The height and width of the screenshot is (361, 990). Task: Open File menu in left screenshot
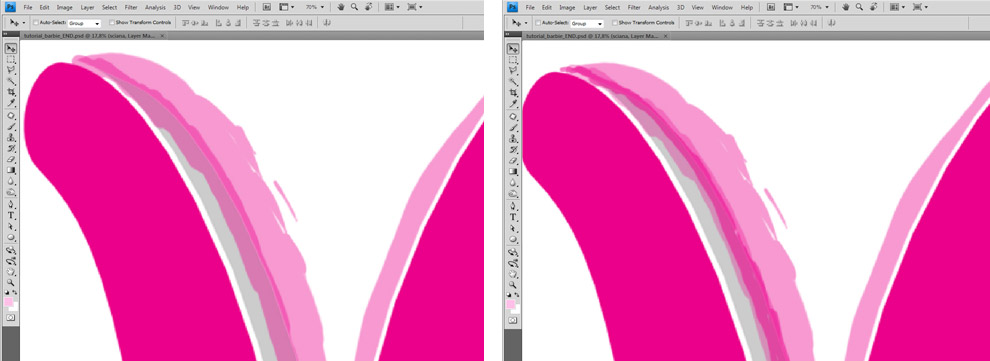point(28,7)
